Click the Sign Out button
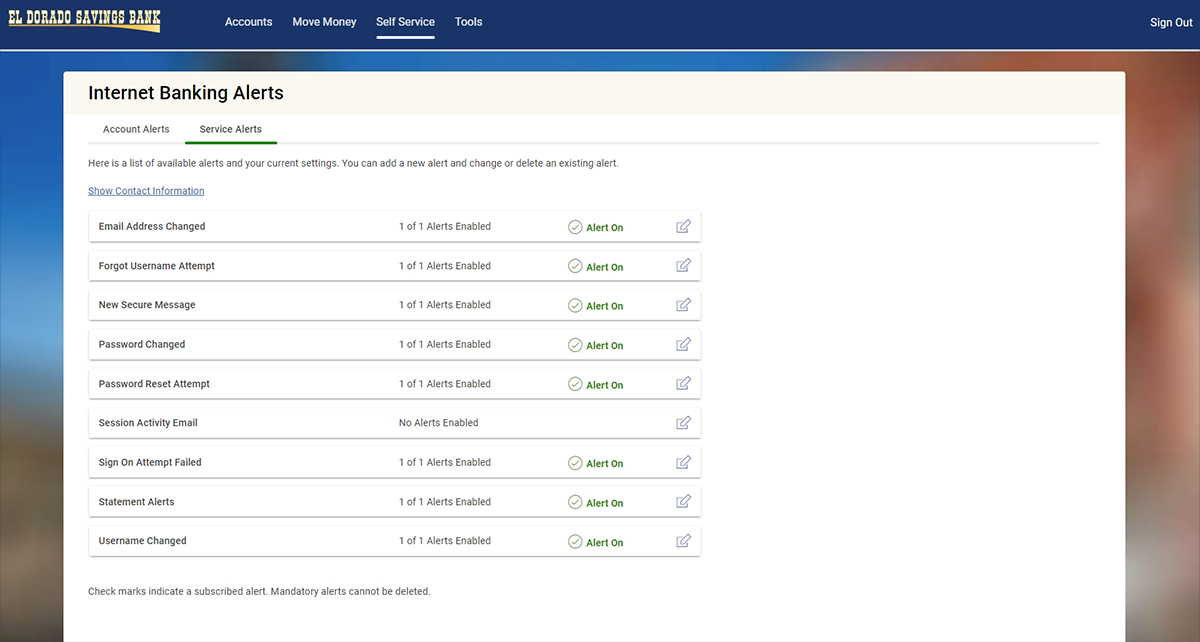Viewport: 1200px width, 642px height. 1170,22
